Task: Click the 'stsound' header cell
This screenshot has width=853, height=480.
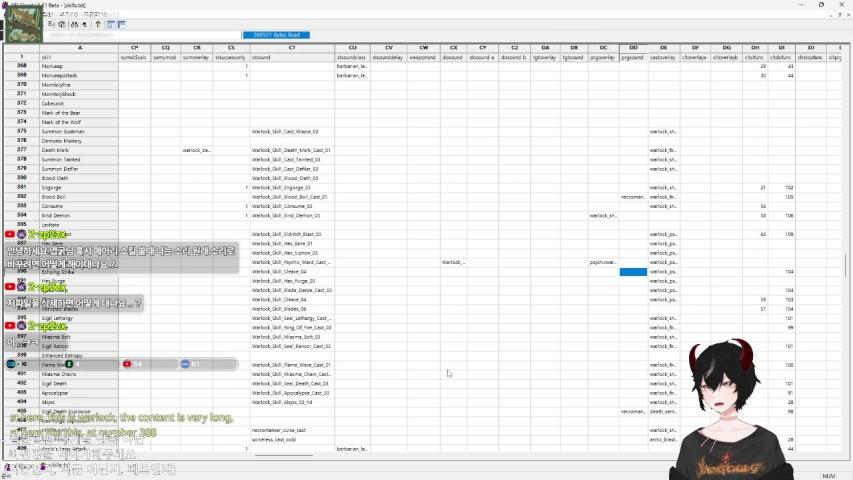Action: [x=292, y=57]
